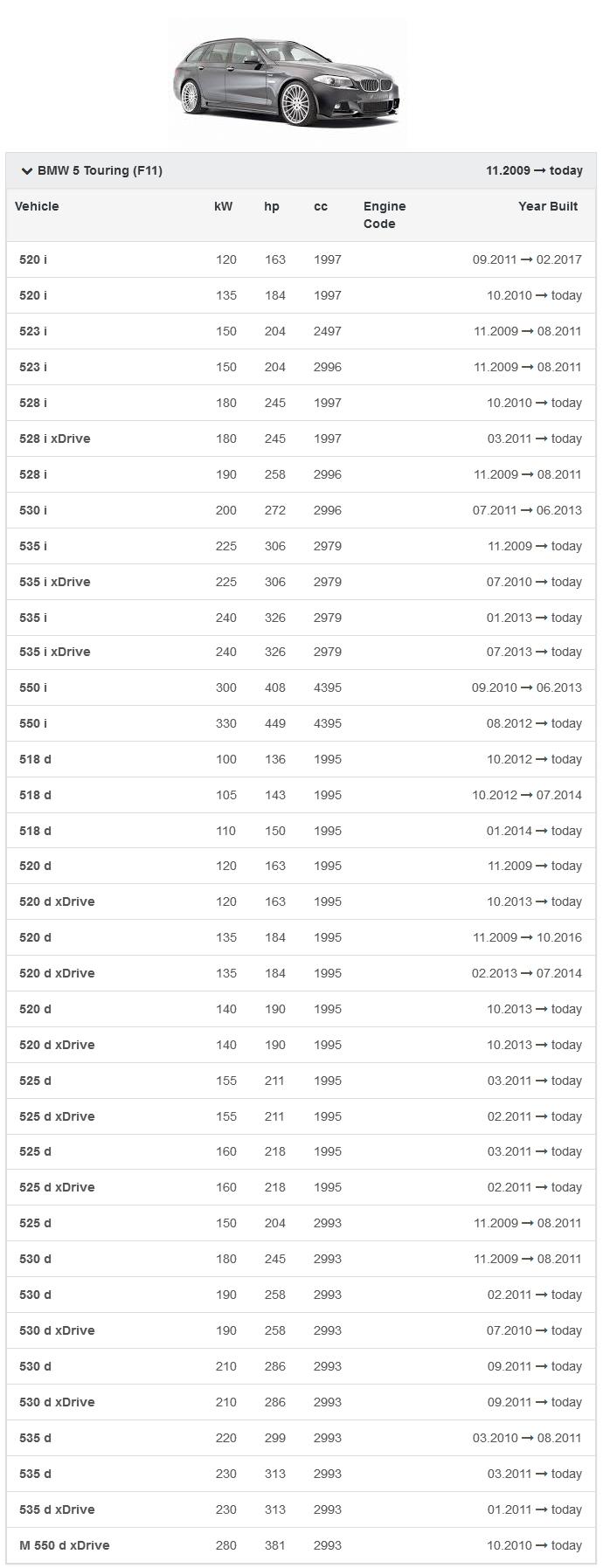Screen dimensions: 603x1568
Task: Select the 530 d xDrive 286 hp row
Action: (x=57, y=1402)
